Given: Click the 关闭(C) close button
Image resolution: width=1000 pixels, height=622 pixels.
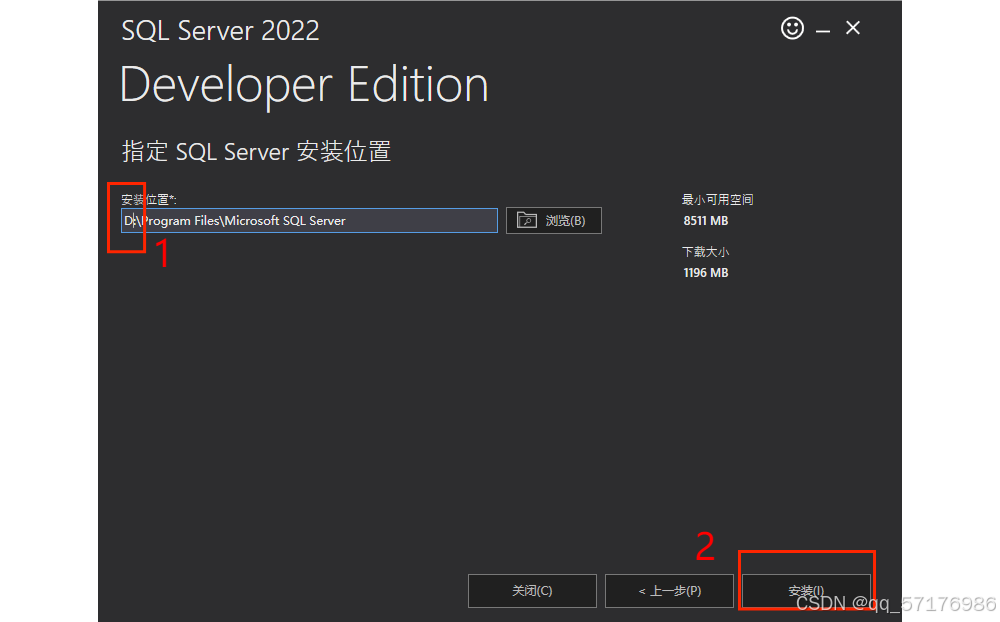Looking at the screenshot, I should (x=532, y=591).
